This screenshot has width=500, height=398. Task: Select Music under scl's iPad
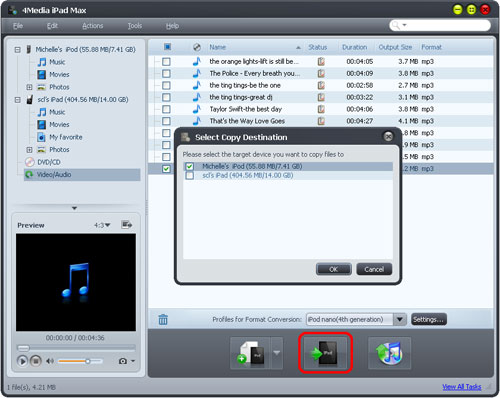coord(51,112)
